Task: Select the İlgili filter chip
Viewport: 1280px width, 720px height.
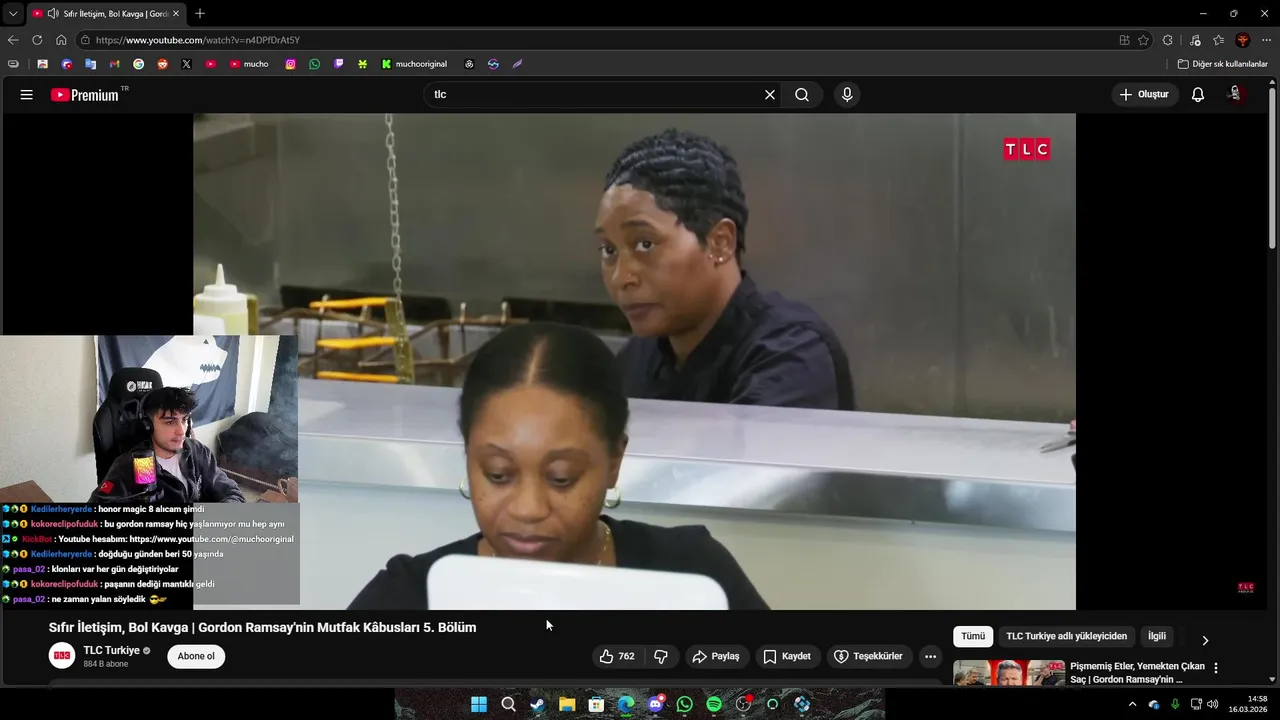Action: [x=1157, y=637]
